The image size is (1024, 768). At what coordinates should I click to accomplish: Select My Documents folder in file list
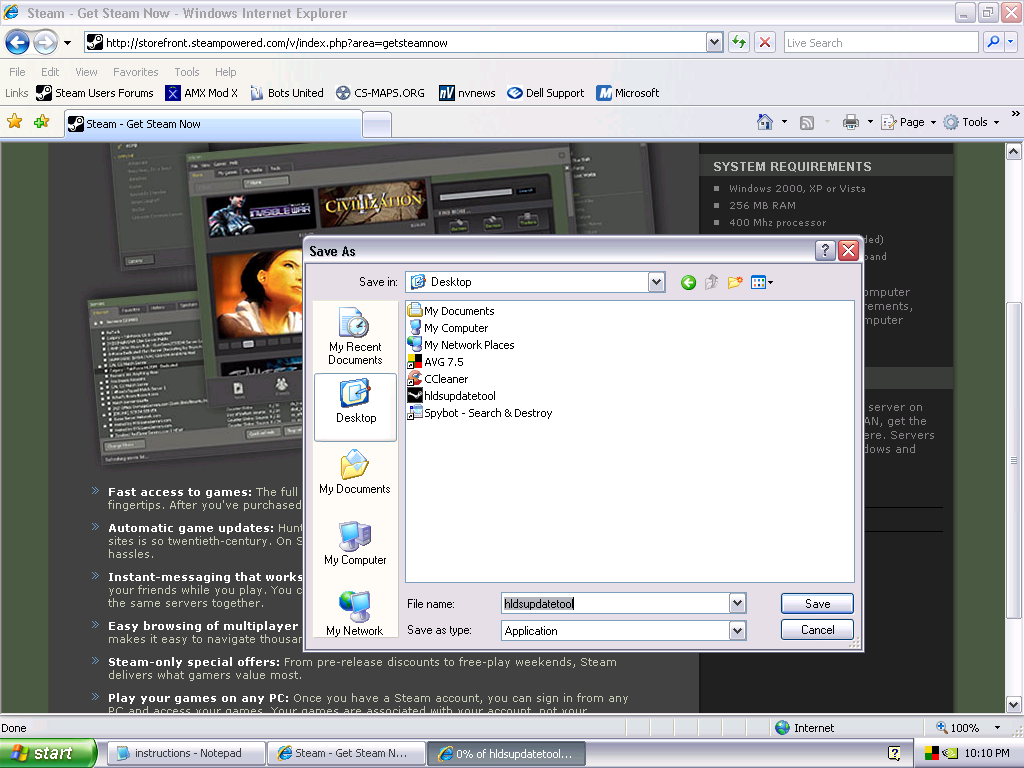(x=451, y=311)
